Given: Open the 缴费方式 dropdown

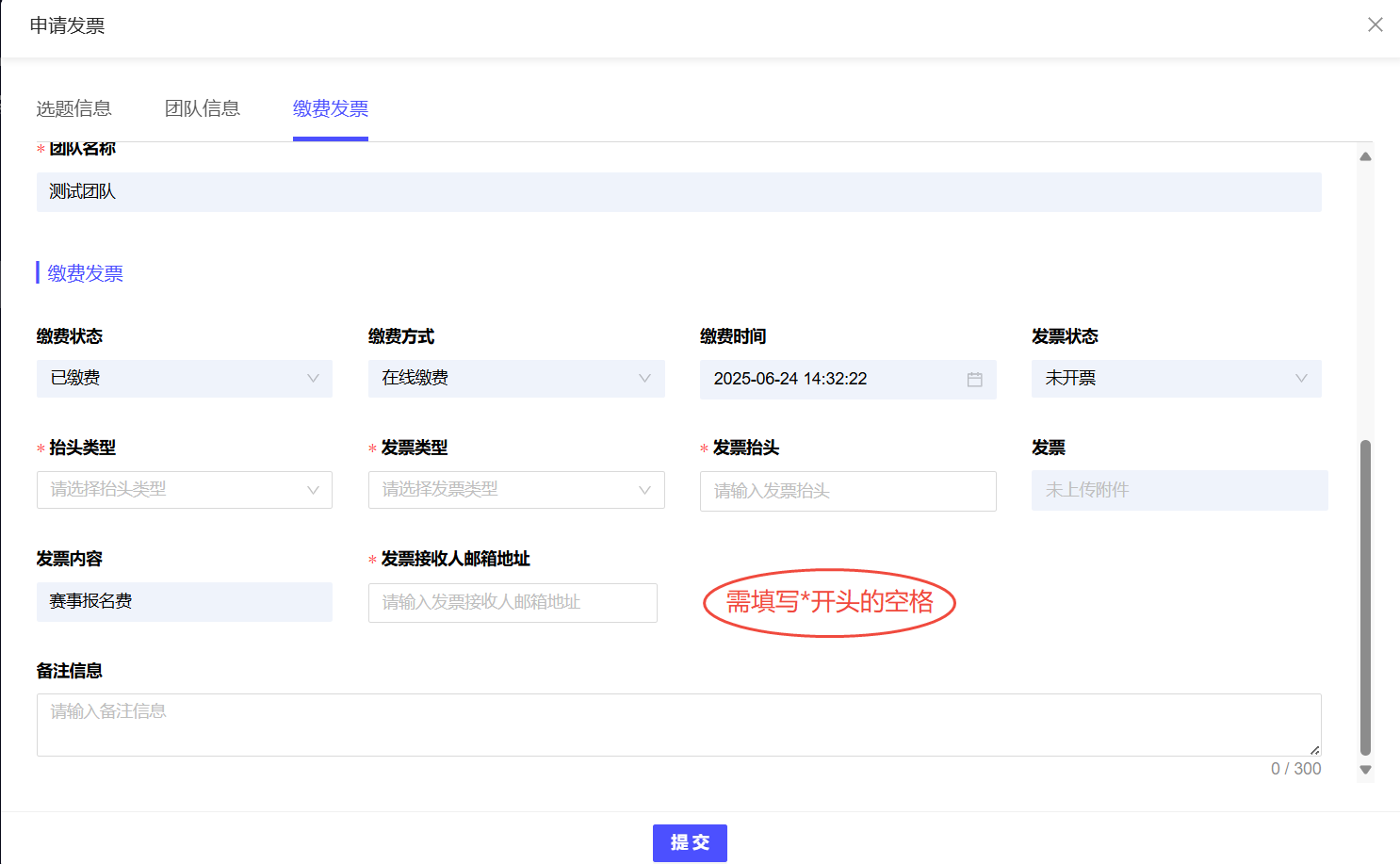Looking at the screenshot, I should pos(515,379).
